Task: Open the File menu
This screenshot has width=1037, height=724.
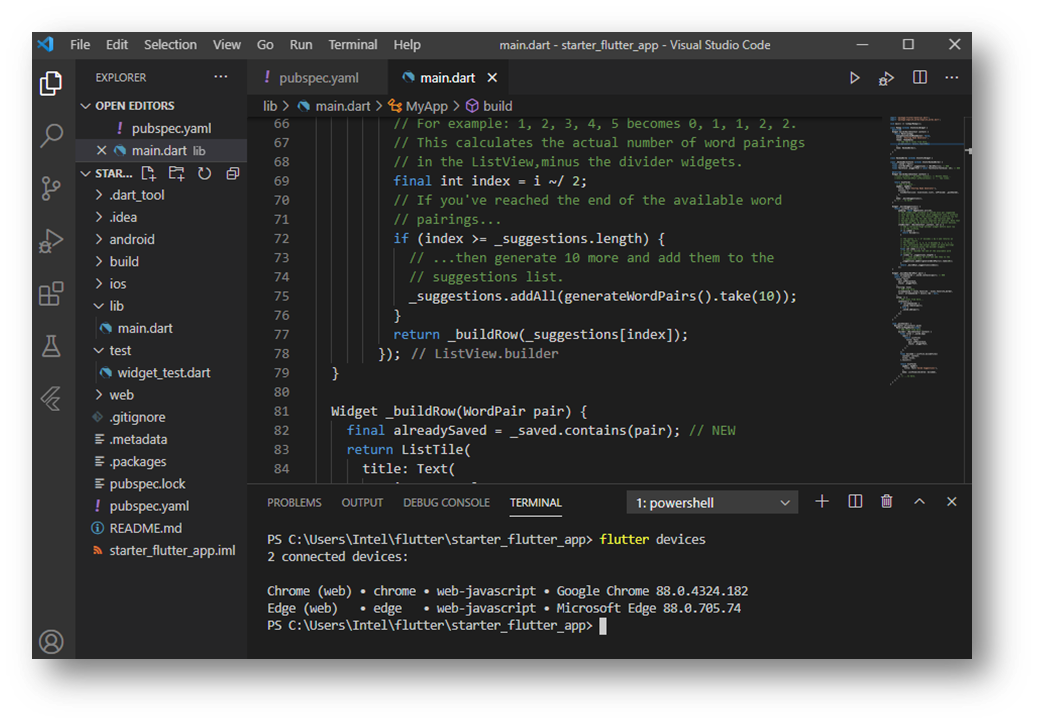Action: pyautogui.click(x=80, y=44)
